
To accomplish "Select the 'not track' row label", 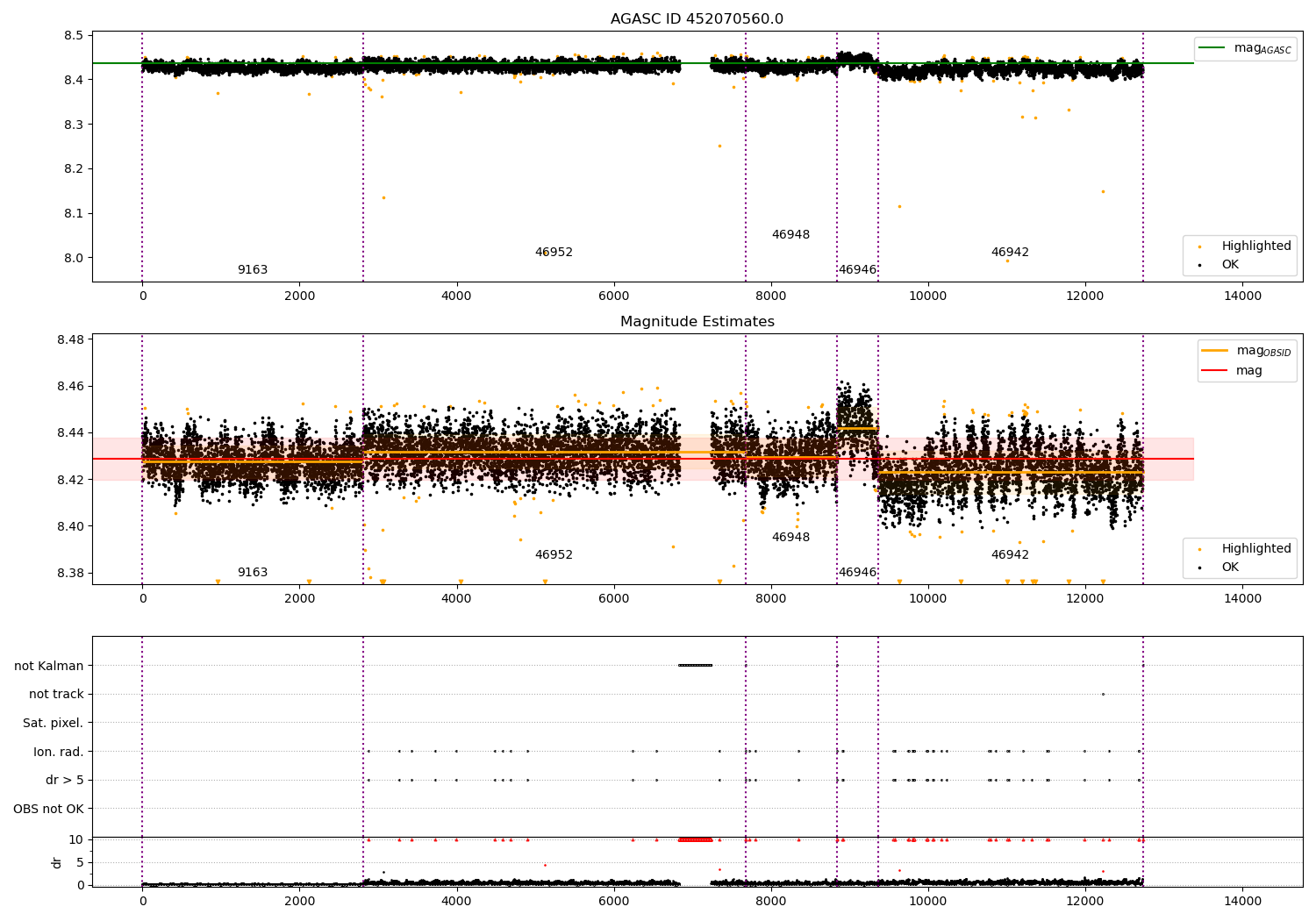I will tap(56, 694).
